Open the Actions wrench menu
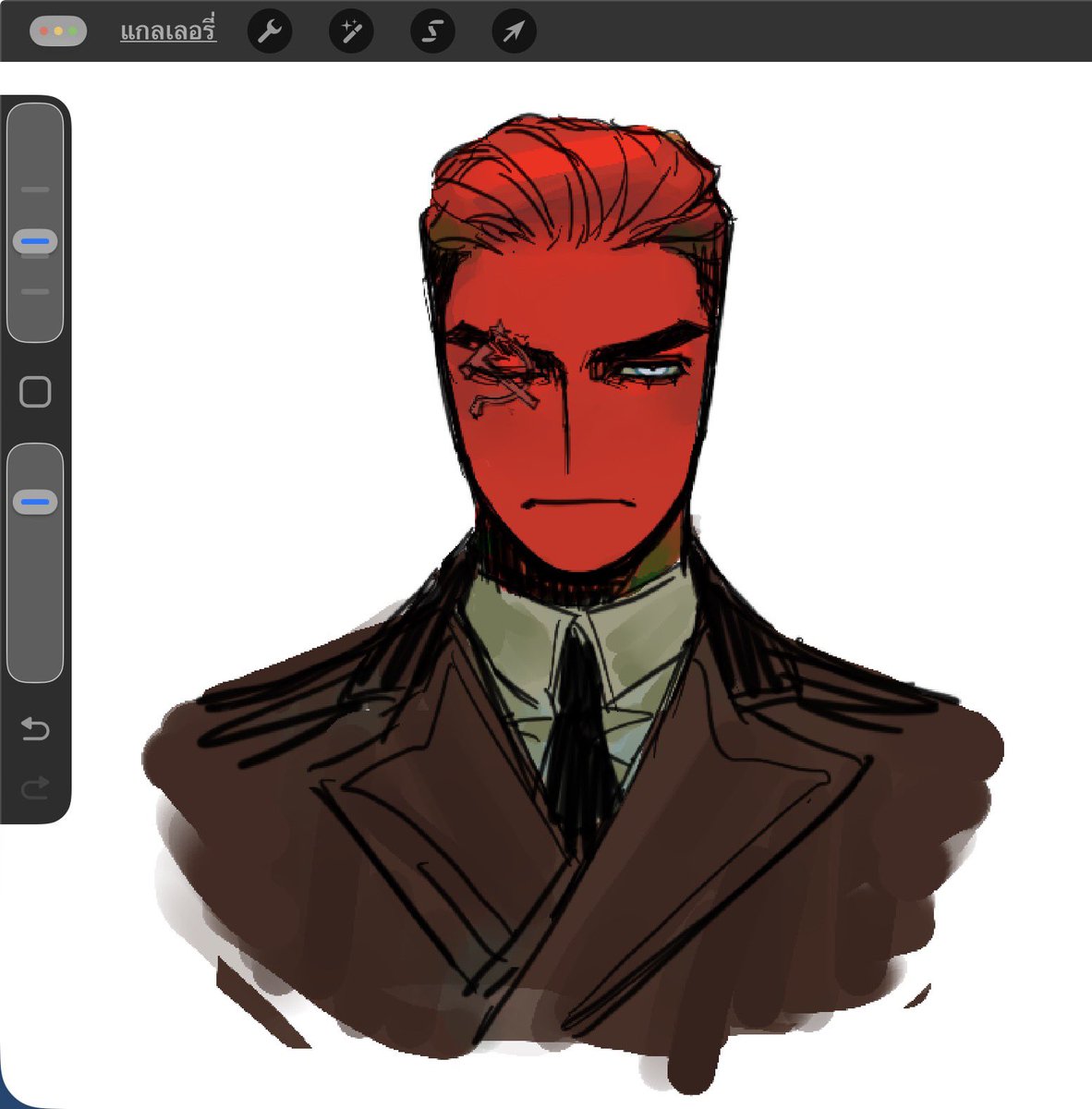This screenshot has height=1109, width=1092. pos(270,32)
